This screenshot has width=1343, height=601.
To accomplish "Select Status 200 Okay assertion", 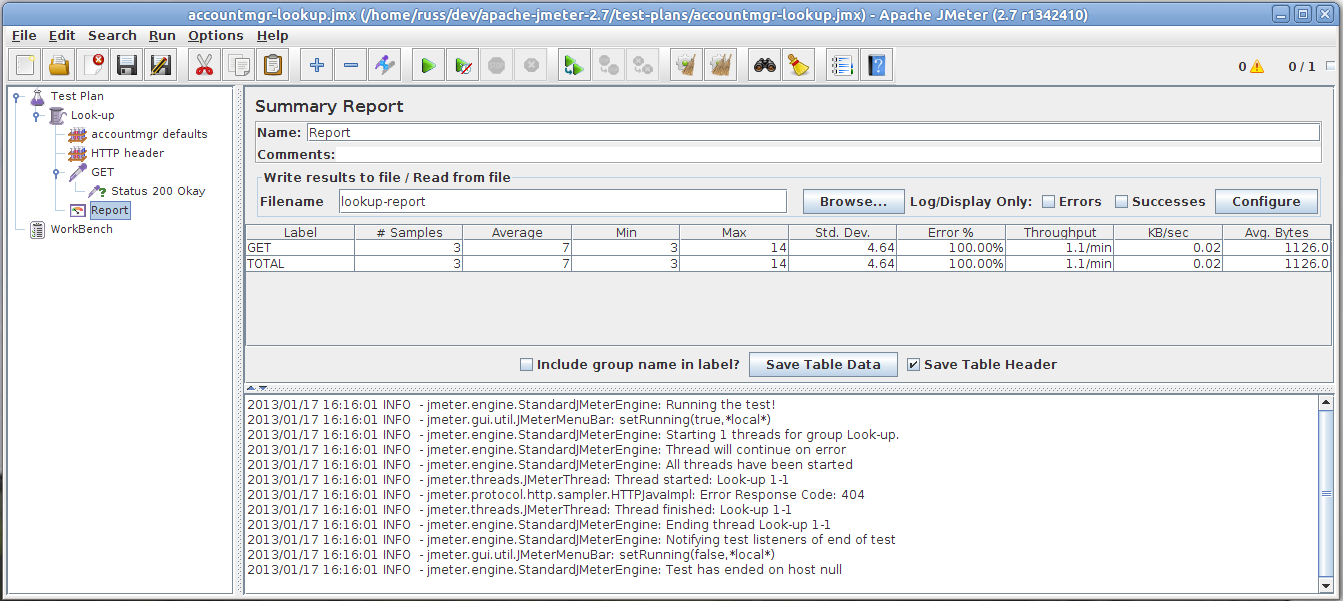I will click(158, 192).
